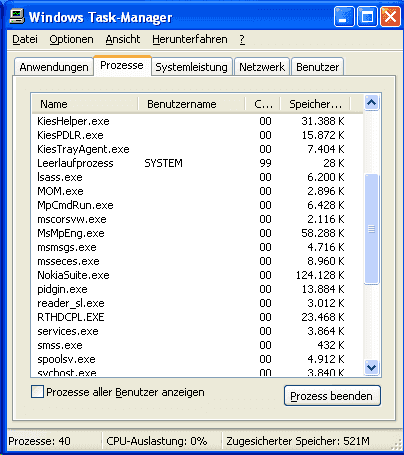
Task: Sort processes by Name column header
Action: click(x=85, y=104)
